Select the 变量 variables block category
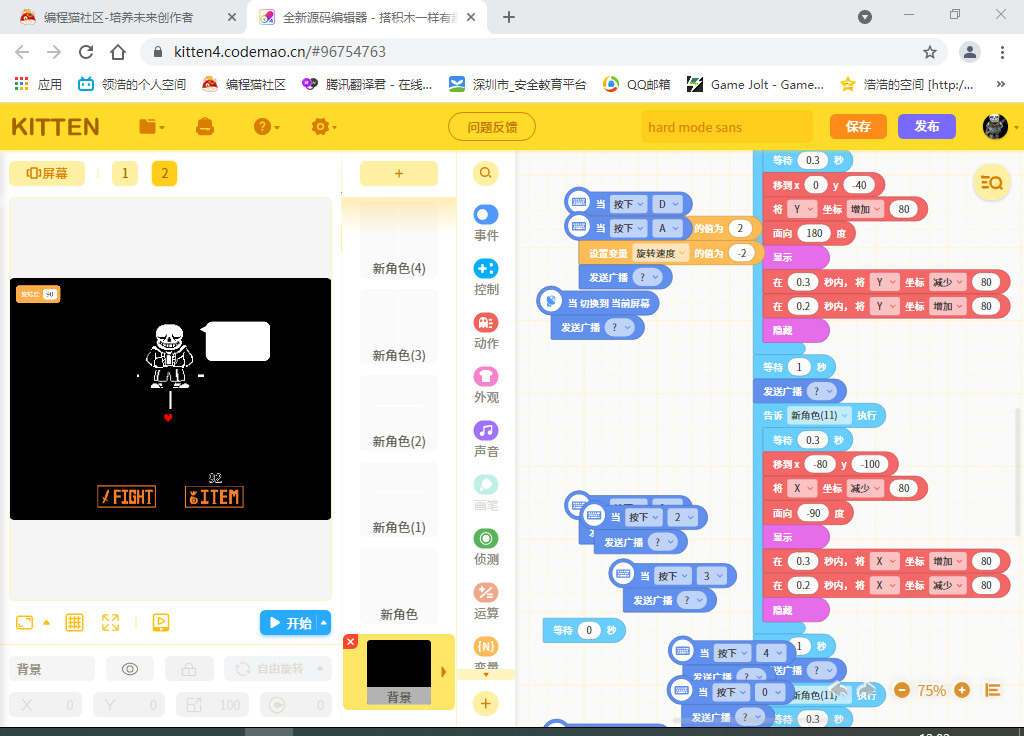Viewport: 1024px width, 736px height. tap(486, 653)
